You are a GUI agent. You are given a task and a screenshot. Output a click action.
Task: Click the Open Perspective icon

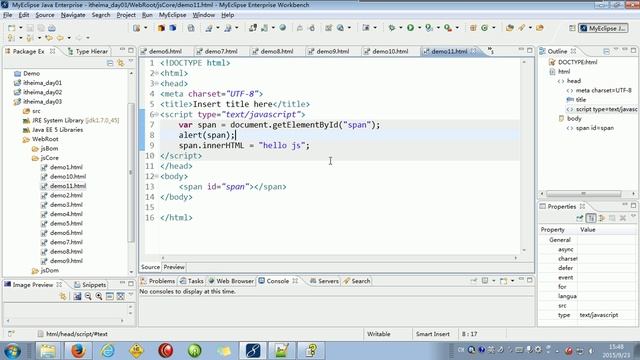point(572,28)
